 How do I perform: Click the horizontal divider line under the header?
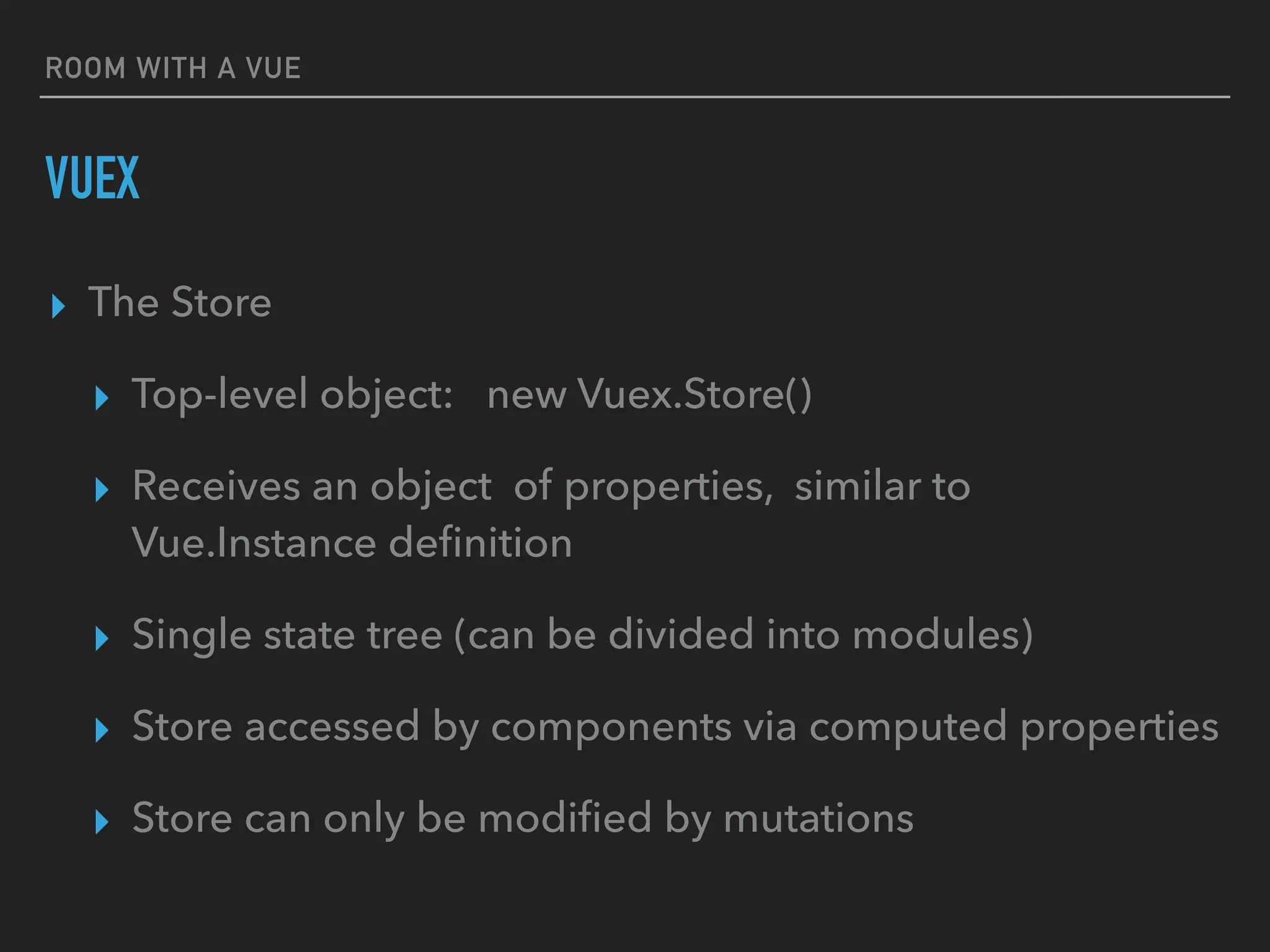[635, 97]
